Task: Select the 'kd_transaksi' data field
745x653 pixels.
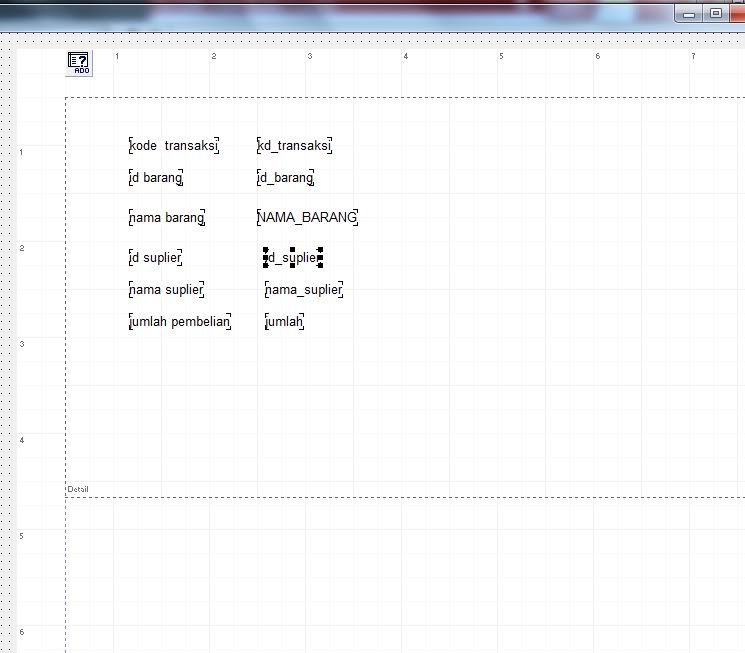Action: (x=294, y=146)
